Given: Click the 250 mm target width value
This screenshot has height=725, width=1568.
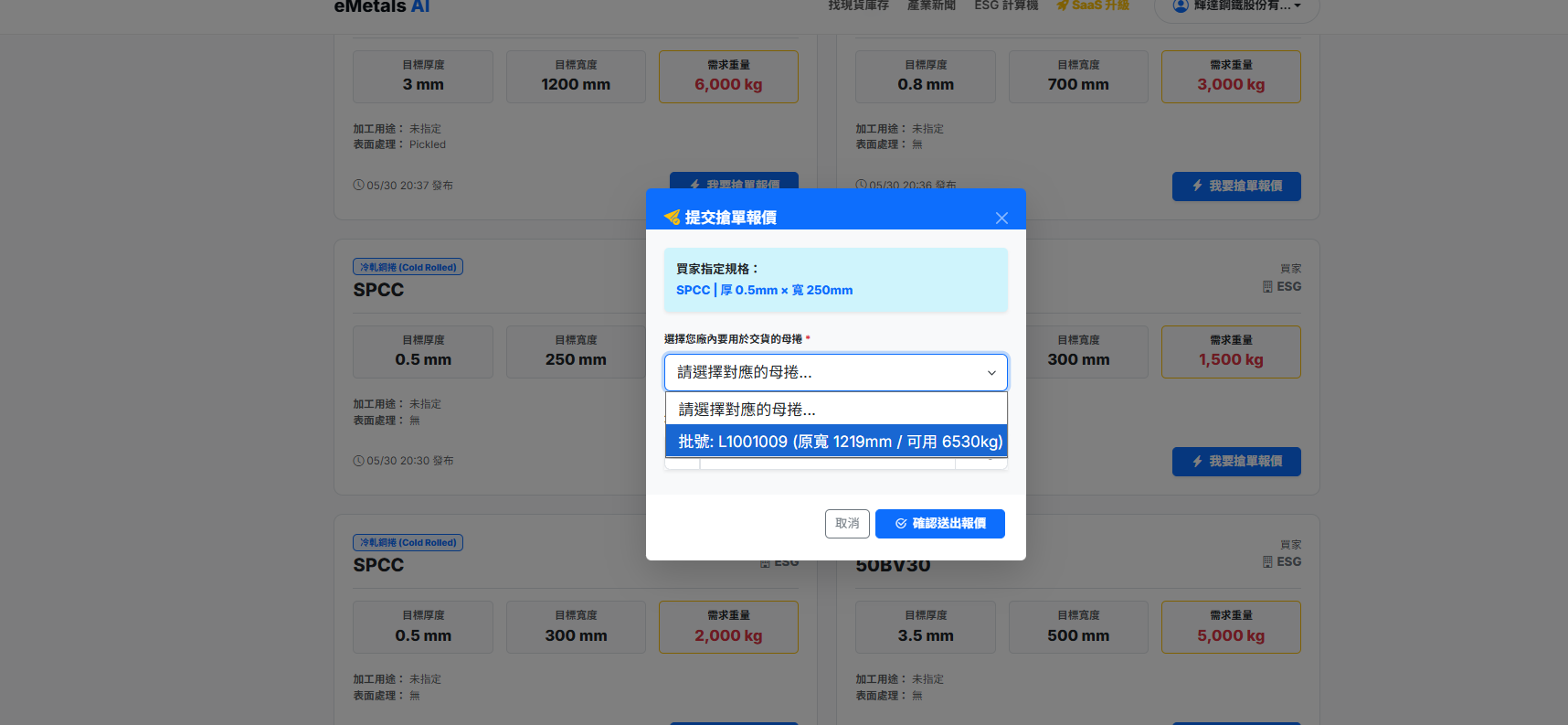Looking at the screenshot, I should (576, 360).
